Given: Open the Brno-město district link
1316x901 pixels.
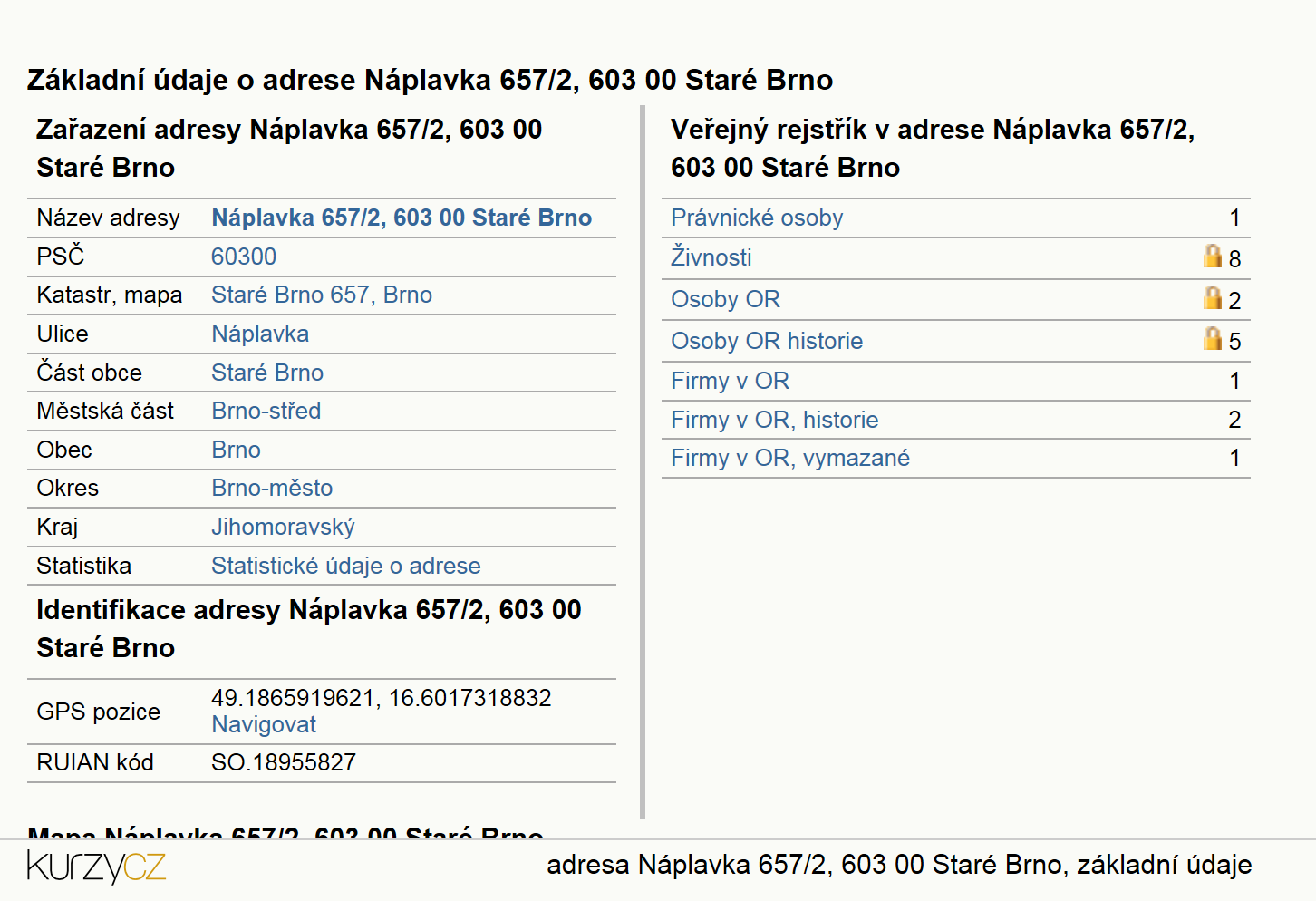Looking at the screenshot, I should tap(272, 488).
